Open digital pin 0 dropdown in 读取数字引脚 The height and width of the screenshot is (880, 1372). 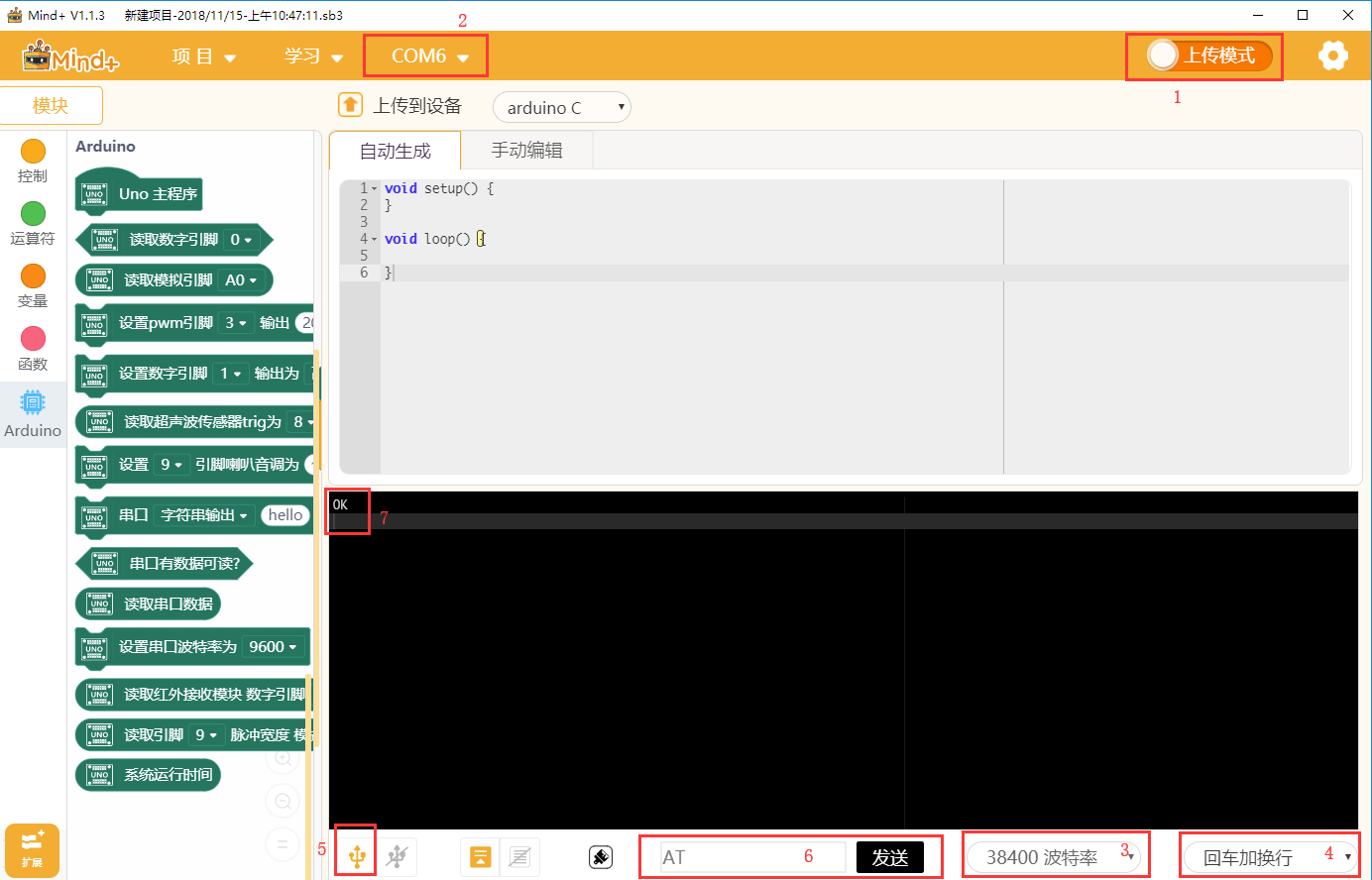[241, 240]
